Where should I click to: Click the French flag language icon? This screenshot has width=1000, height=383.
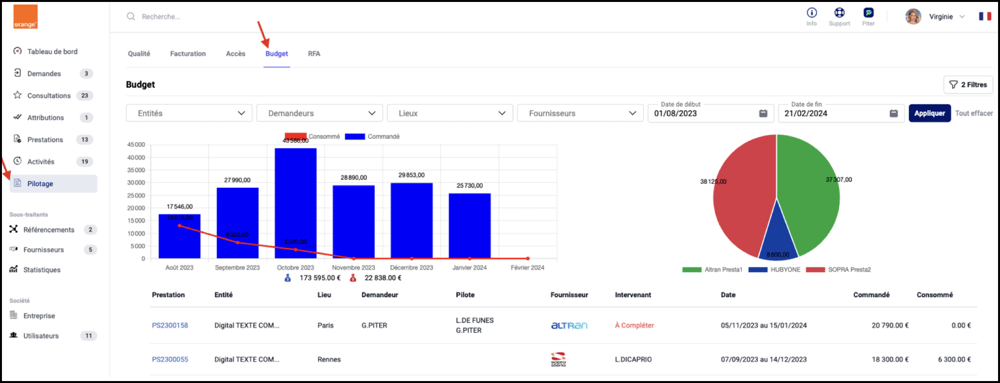985,17
